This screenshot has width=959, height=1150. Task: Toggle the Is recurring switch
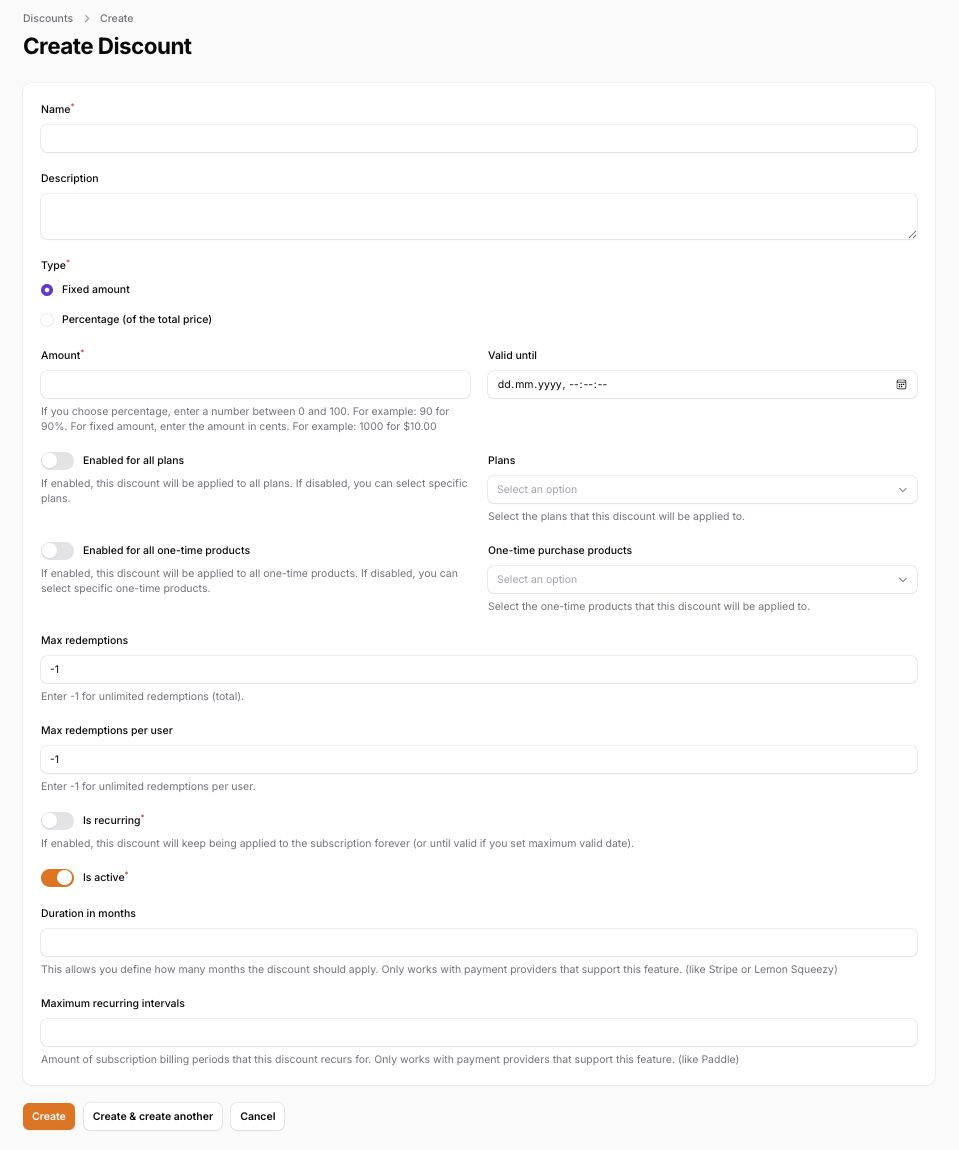[x=57, y=821]
